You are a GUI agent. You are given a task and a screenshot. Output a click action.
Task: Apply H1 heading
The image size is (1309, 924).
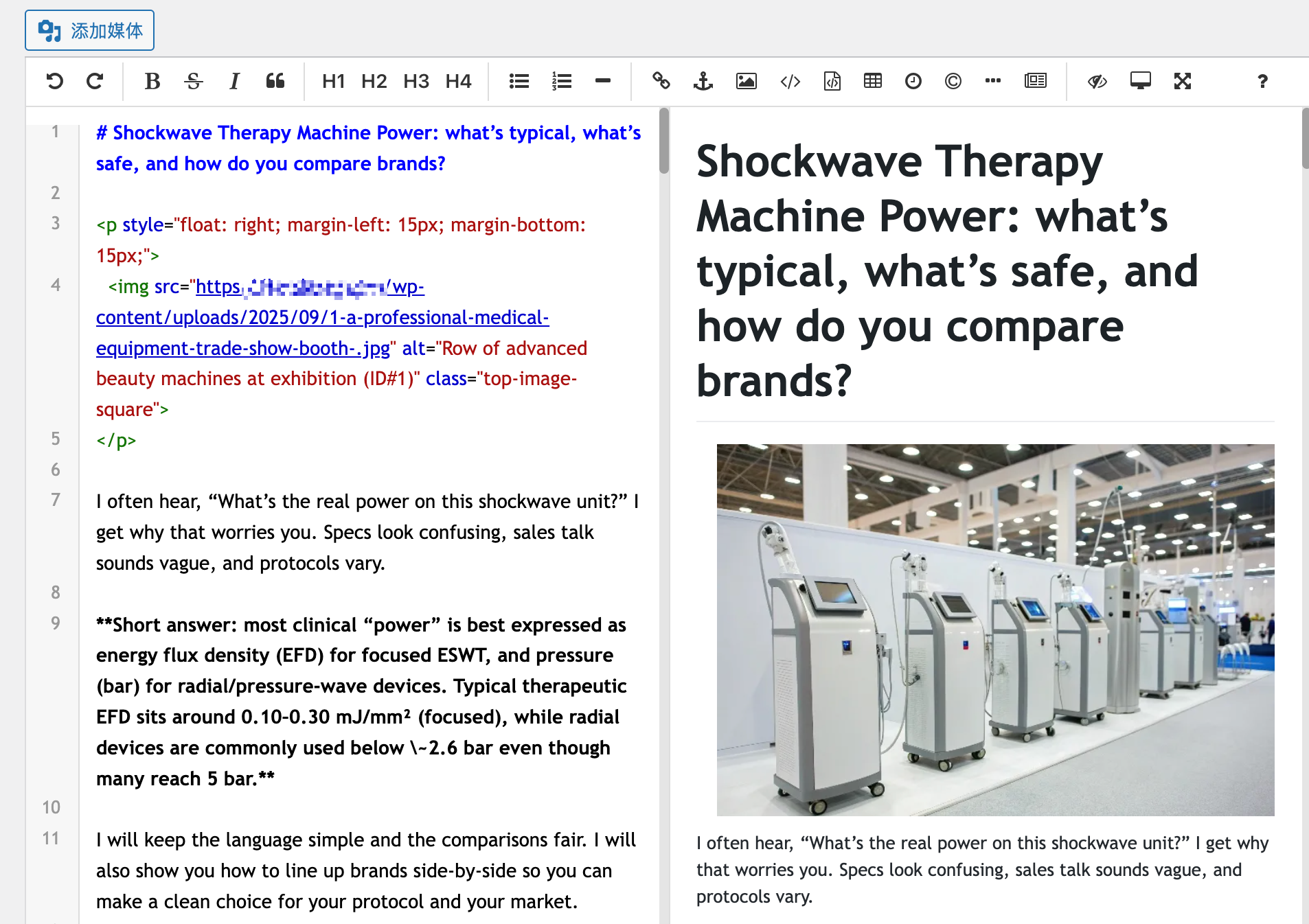tap(333, 81)
